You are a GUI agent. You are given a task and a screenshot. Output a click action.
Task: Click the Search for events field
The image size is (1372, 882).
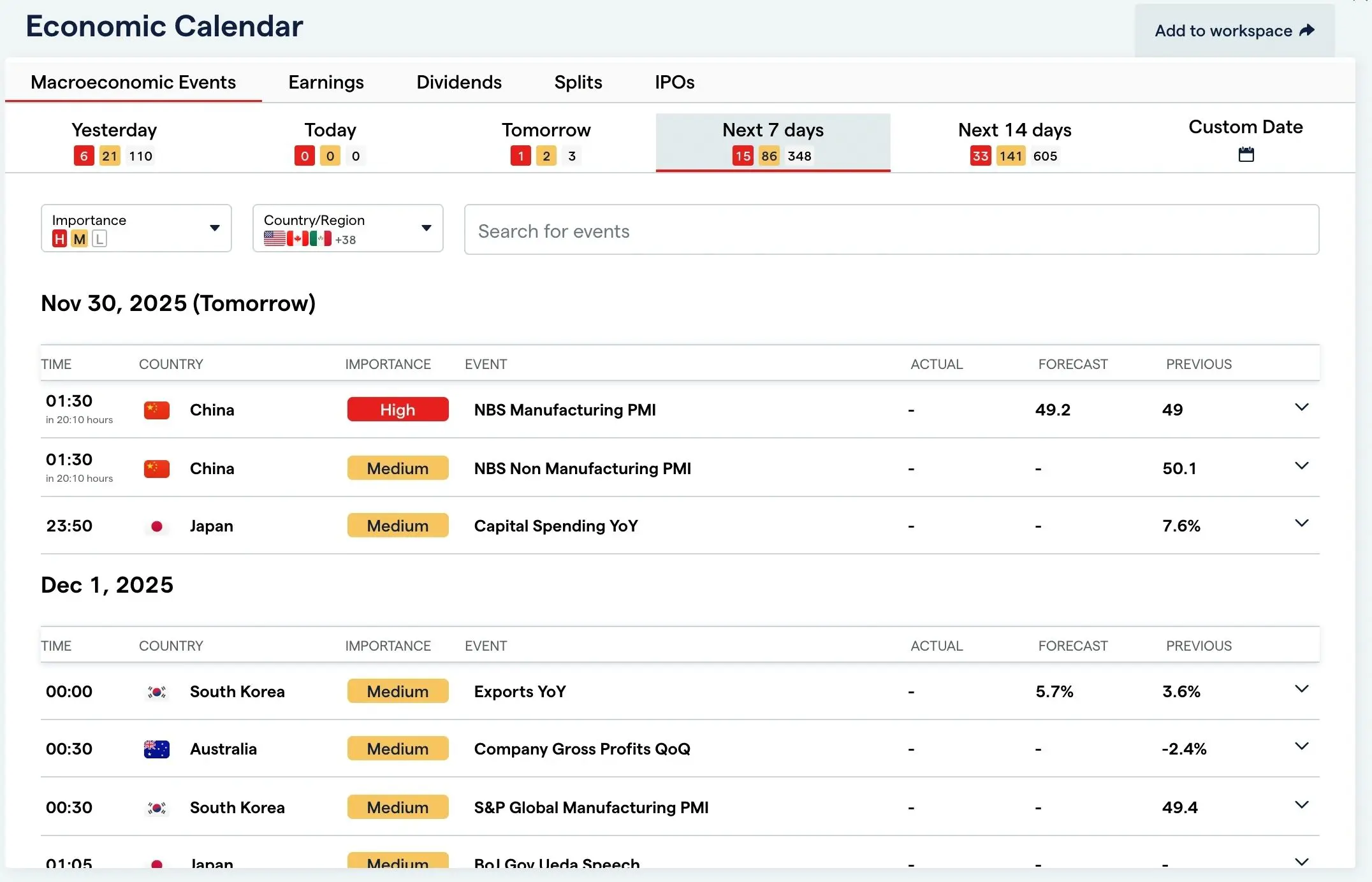[891, 230]
